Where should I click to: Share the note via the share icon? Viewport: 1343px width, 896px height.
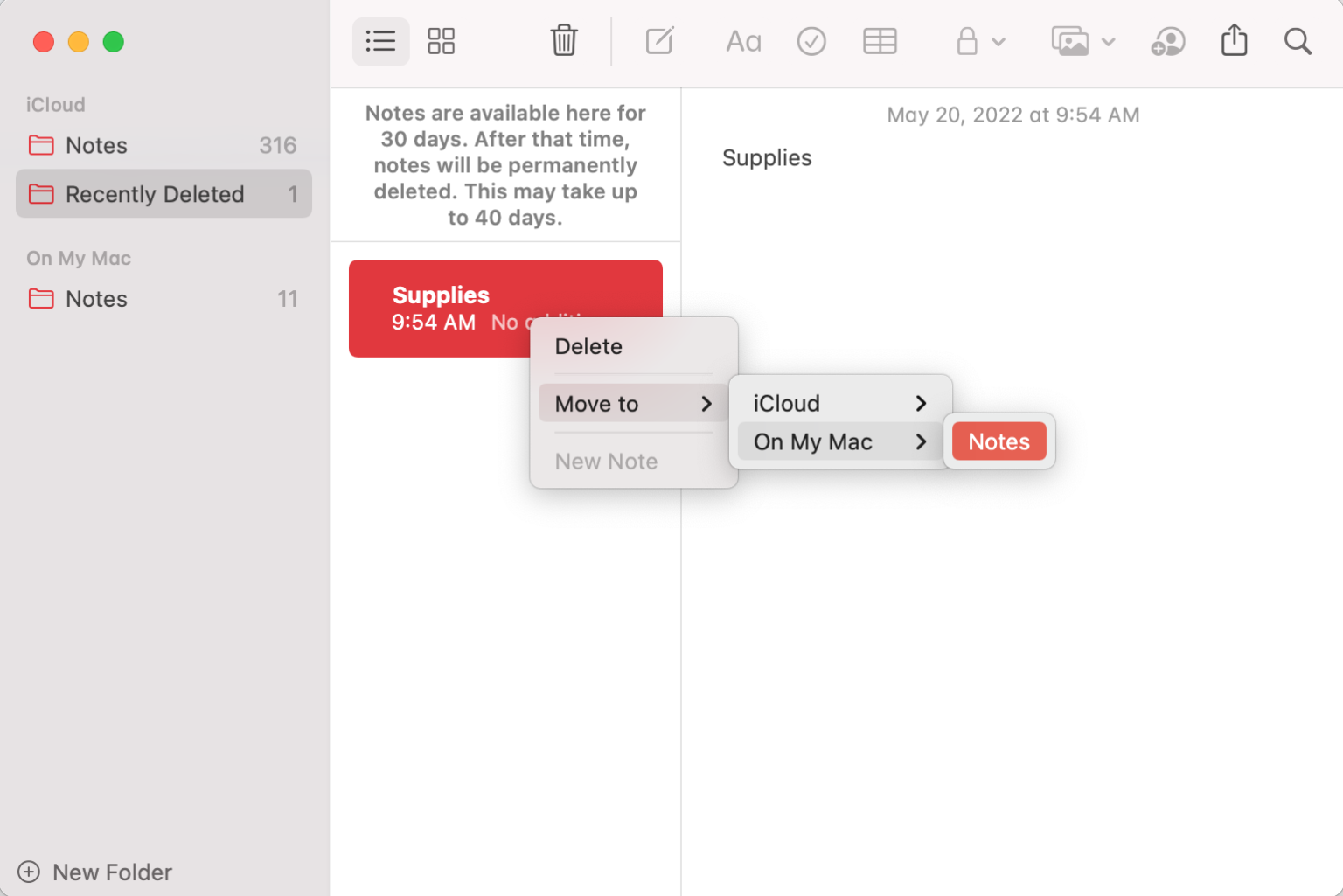(x=1234, y=41)
